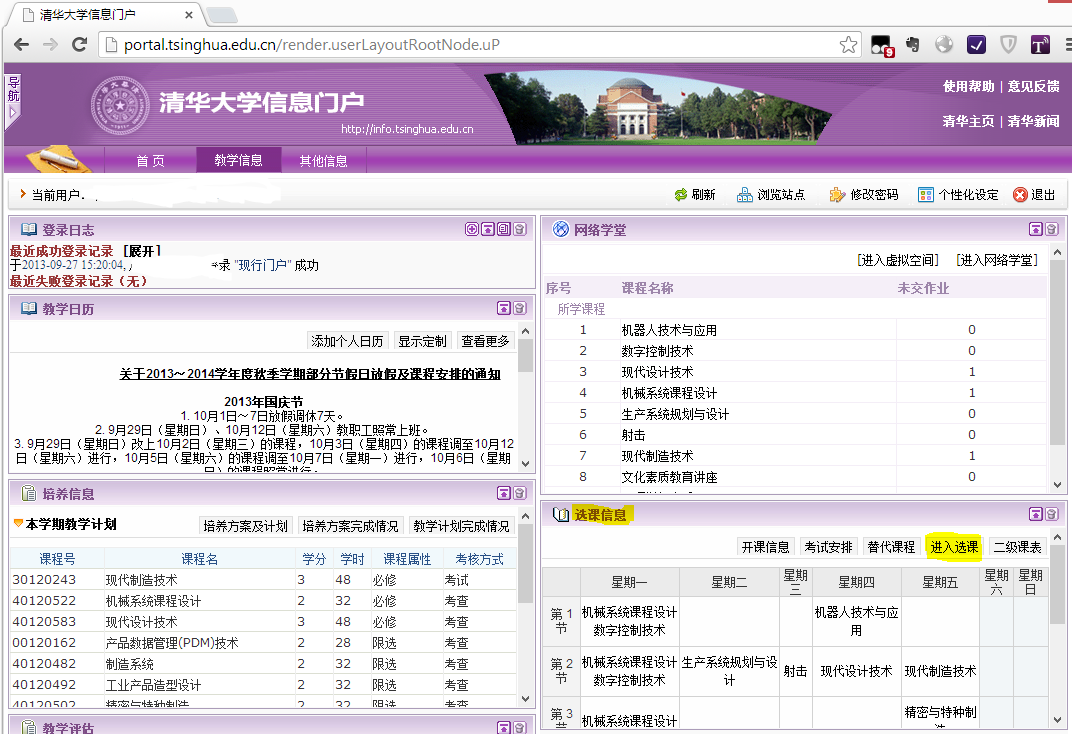Click the 考试安排 button
This screenshot has height=734, width=1072.
point(829,547)
